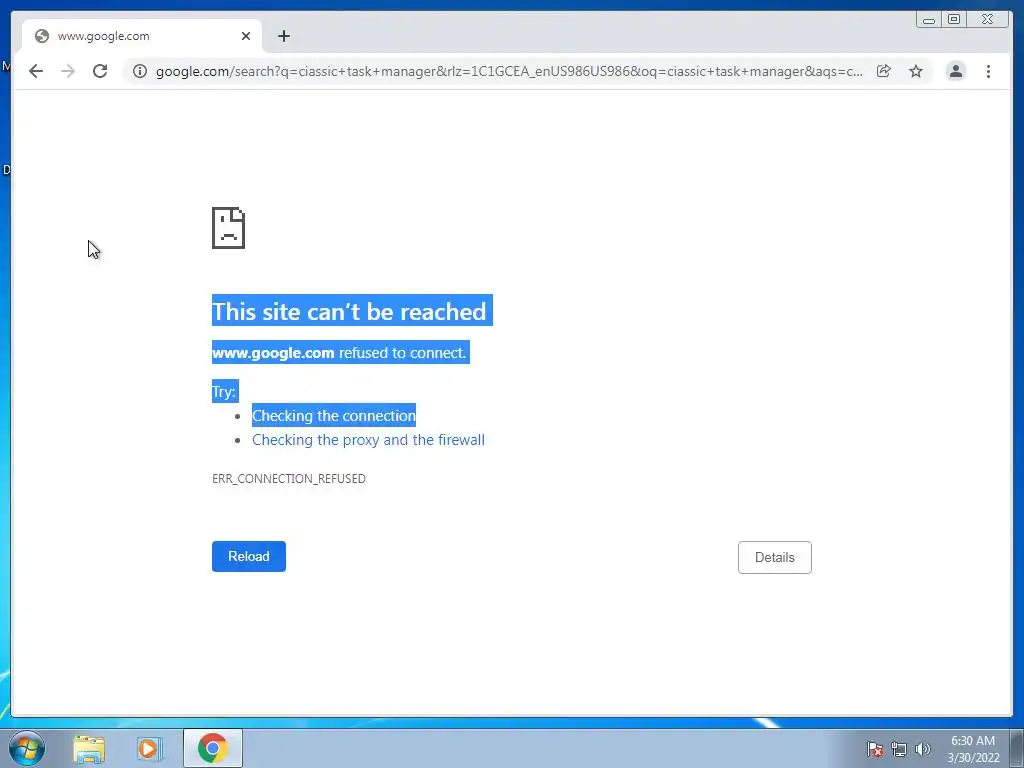The image size is (1024, 768).
Task: Open the volume speaker tray icon
Action: (x=922, y=749)
